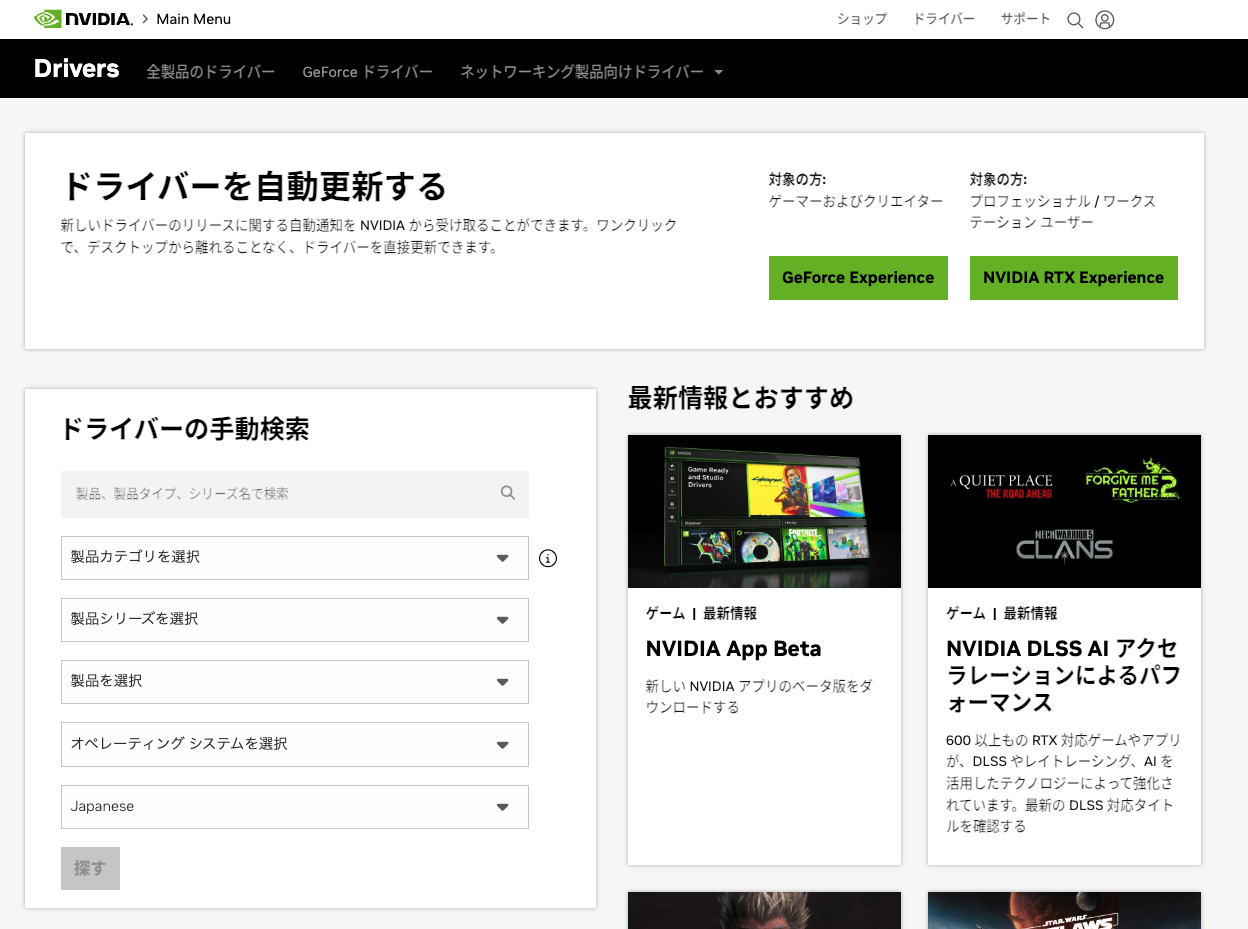1248x929 pixels.
Task: Click the NVIDIA logo in header
Action: pos(83,19)
